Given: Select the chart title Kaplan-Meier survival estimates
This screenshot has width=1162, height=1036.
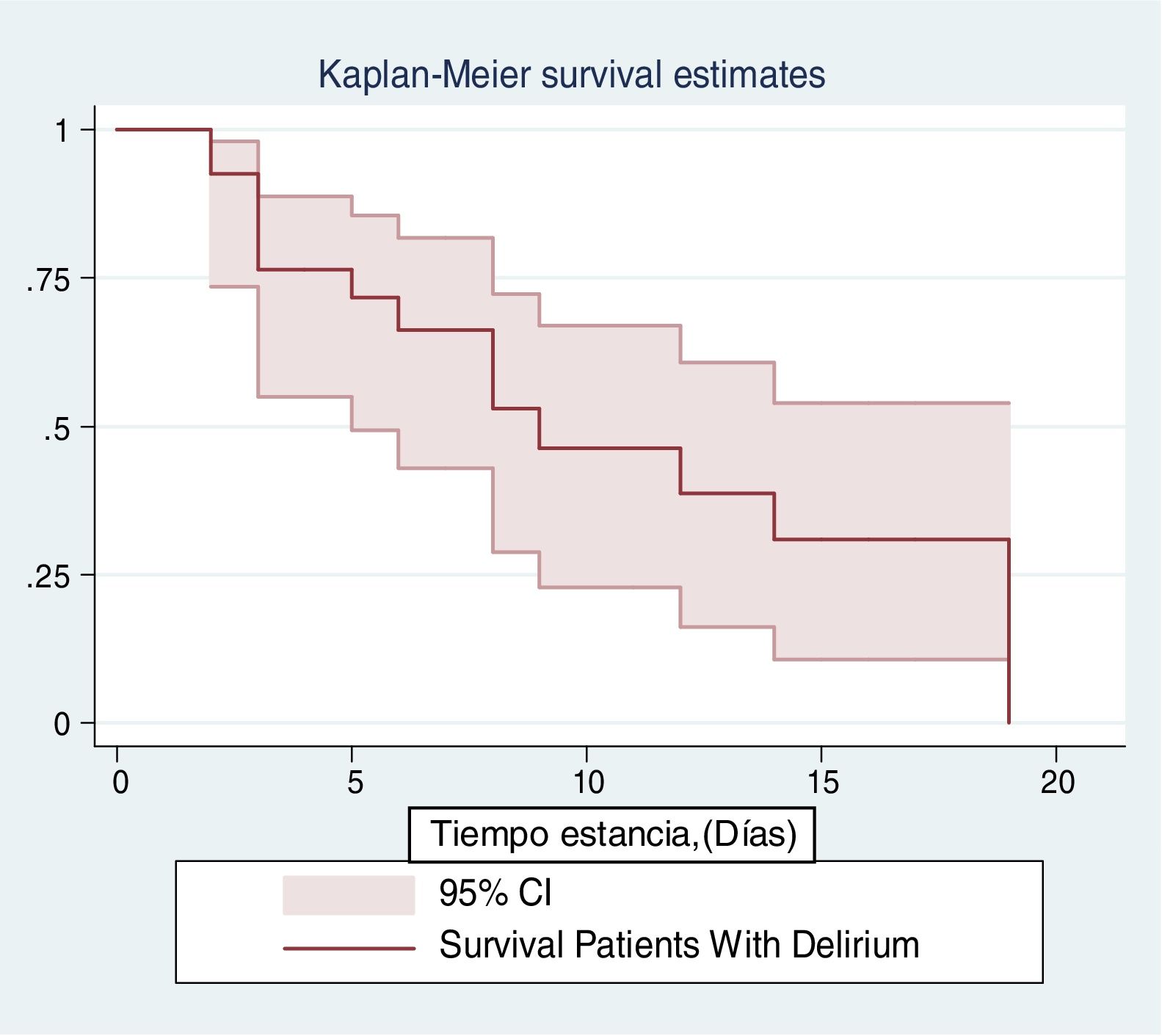Looking at the screenshot, I should tap(571, 74).
